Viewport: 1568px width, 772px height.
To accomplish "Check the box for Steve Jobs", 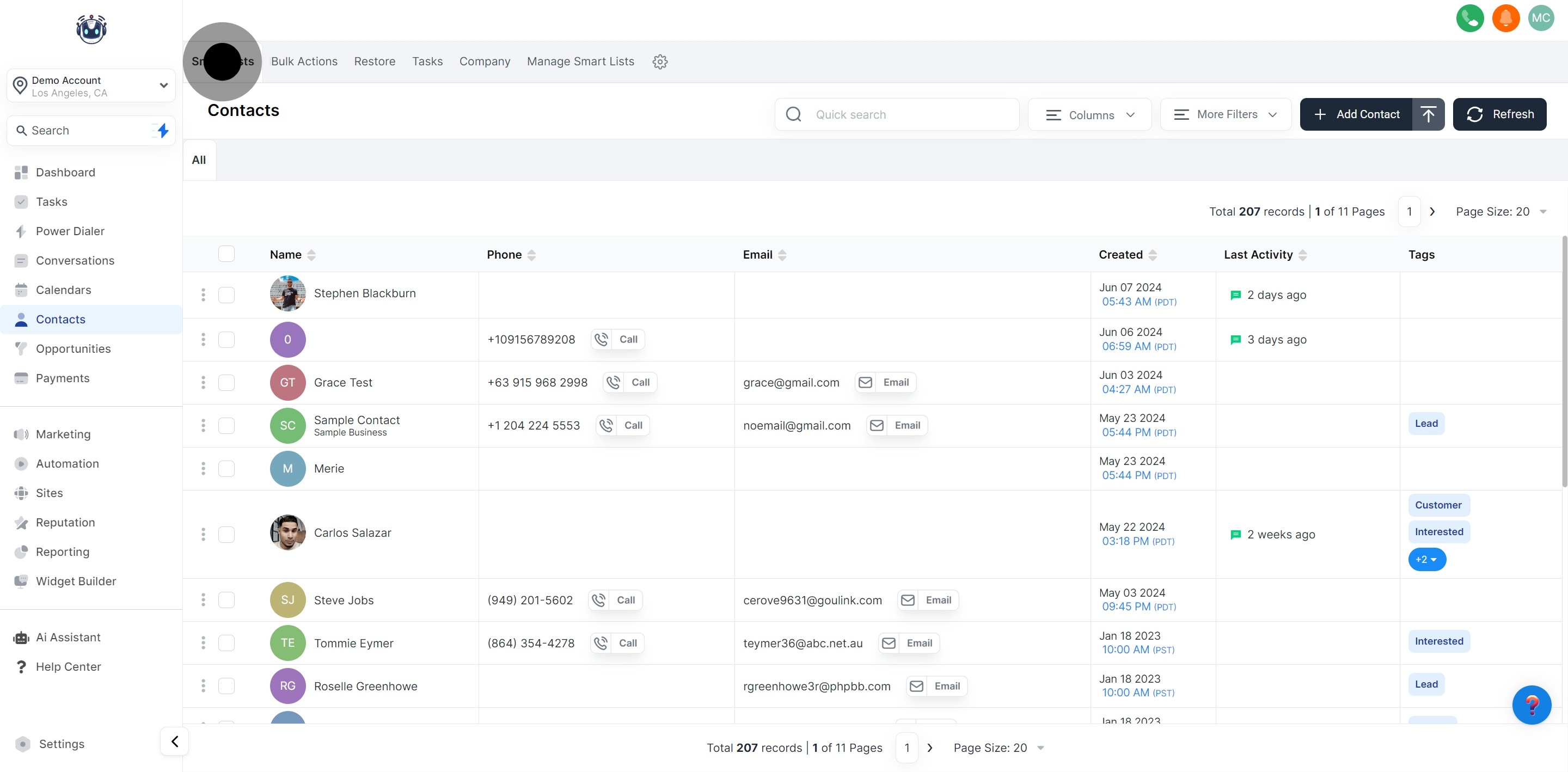I will pyautogui.click(x=226, y=600).
